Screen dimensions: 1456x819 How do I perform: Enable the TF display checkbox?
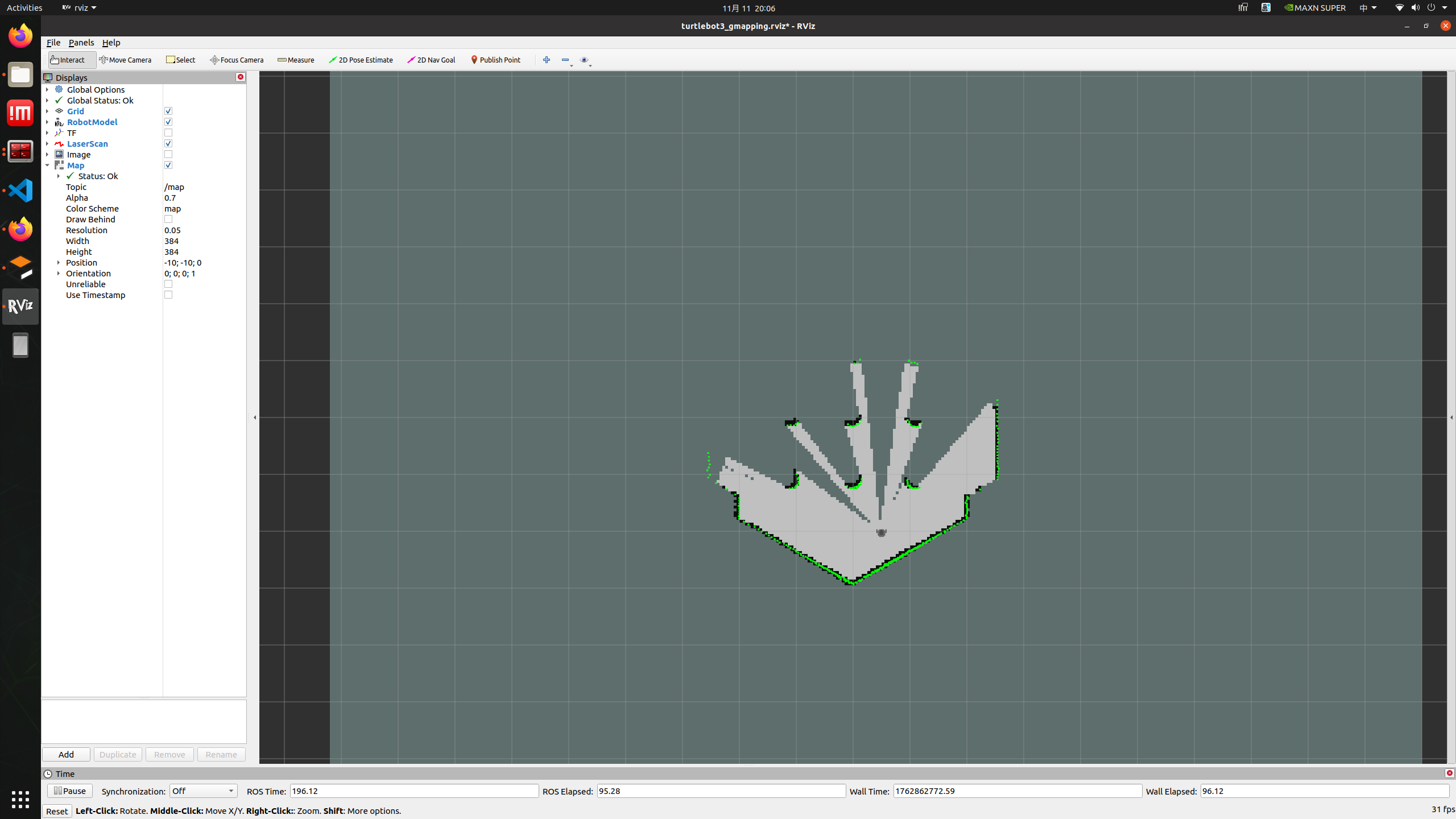[168, 133]
